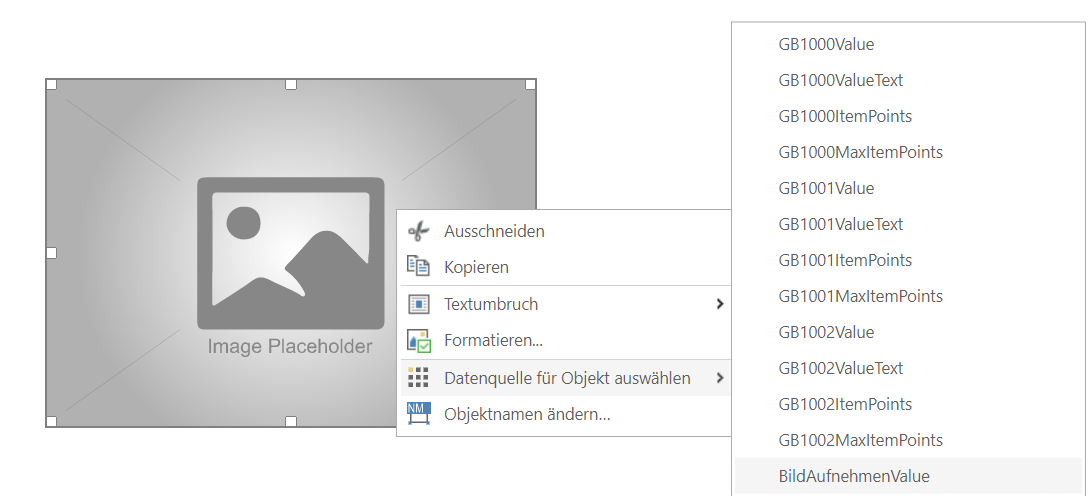Click the Textumbruch text wrap icon

pos(418,304)
